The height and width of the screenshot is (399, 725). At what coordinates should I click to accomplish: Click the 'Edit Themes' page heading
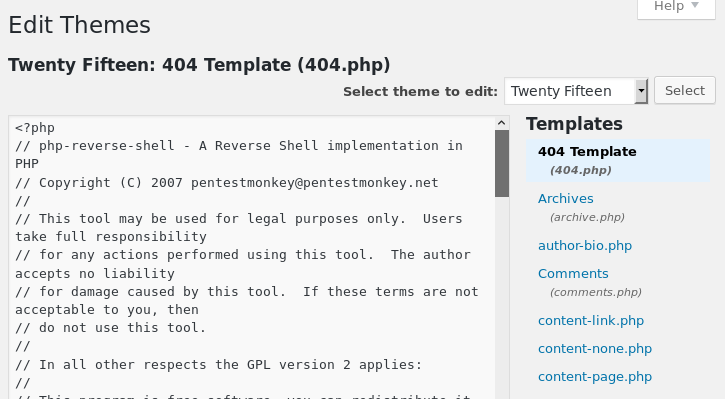[80, 25]
